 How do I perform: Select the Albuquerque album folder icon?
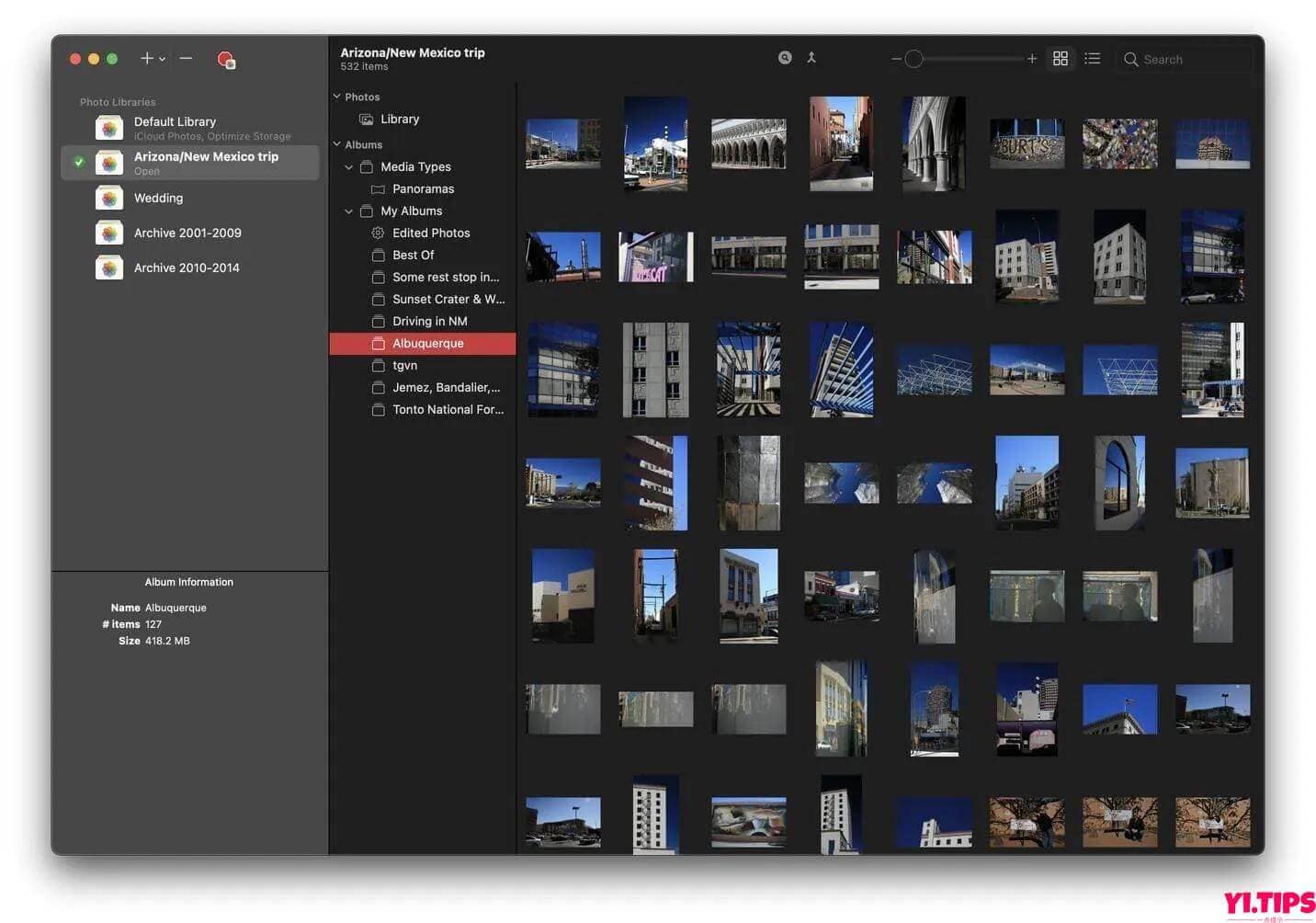[378, 343]
